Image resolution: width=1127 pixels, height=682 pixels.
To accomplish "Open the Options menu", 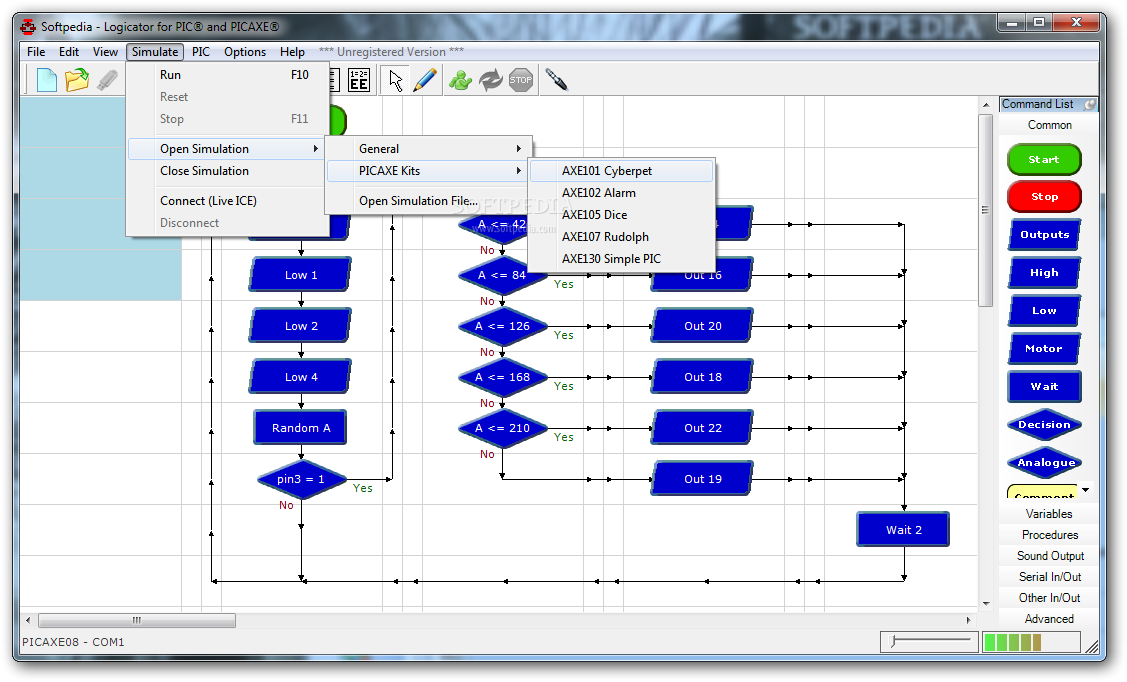I will click(x=244, y=52).
